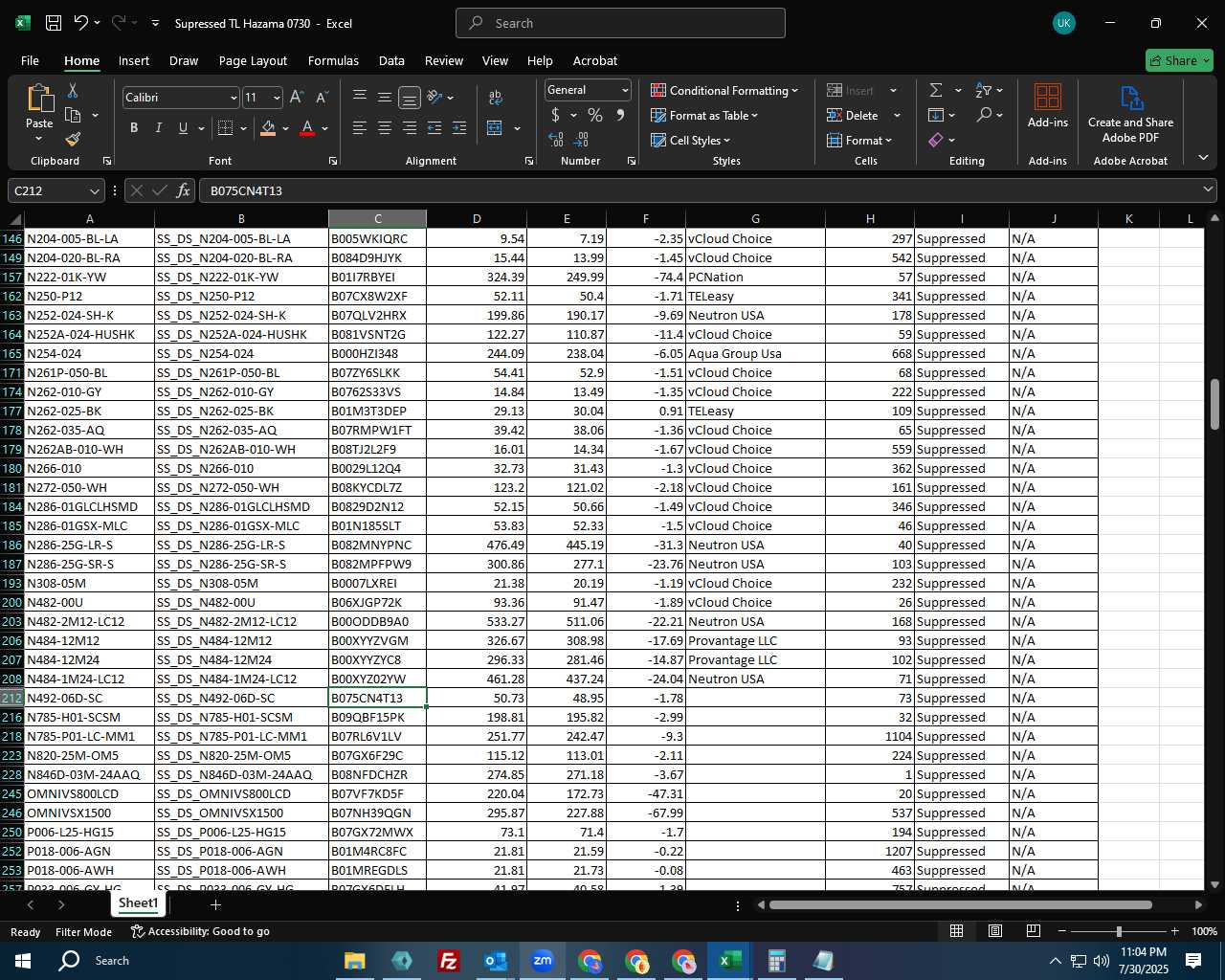
Task: Toggle Middle Align in Alignment group
Action: (x=384, y=98)
